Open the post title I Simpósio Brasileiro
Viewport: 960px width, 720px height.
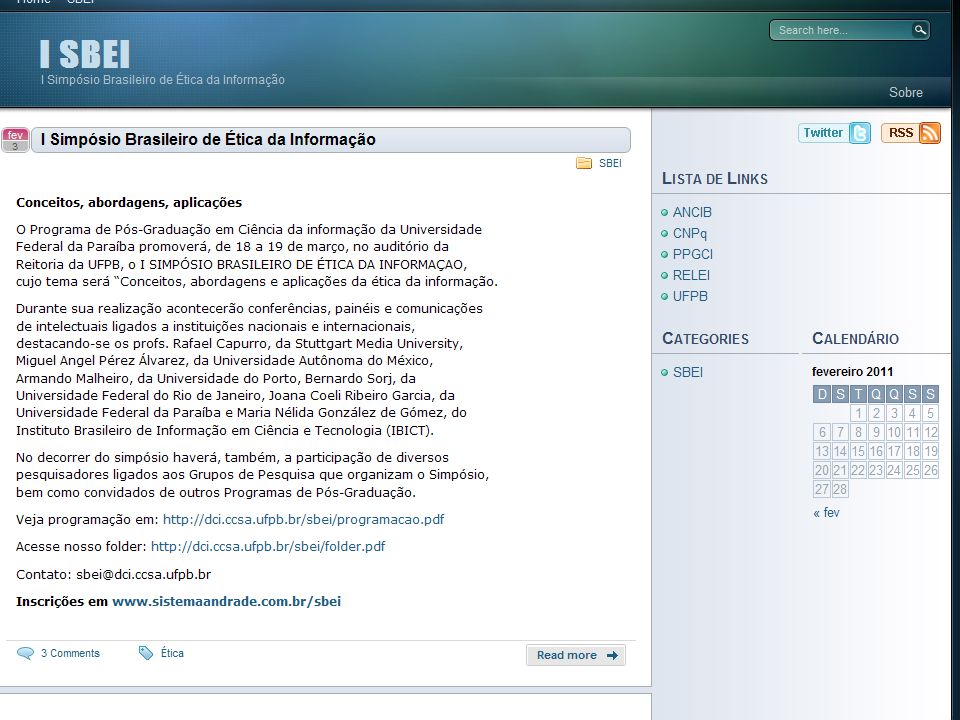(x=208, y=140)
